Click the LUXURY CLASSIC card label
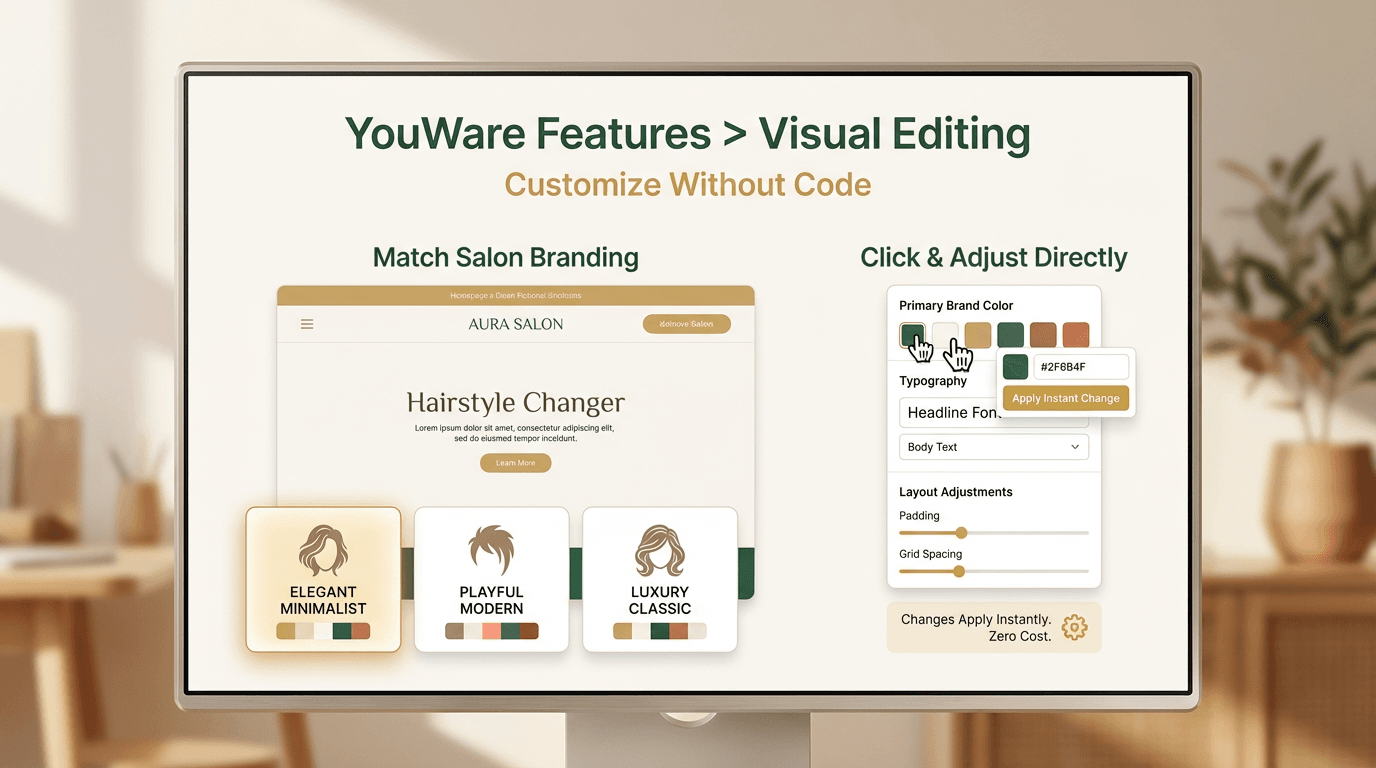 click(660, 600)
